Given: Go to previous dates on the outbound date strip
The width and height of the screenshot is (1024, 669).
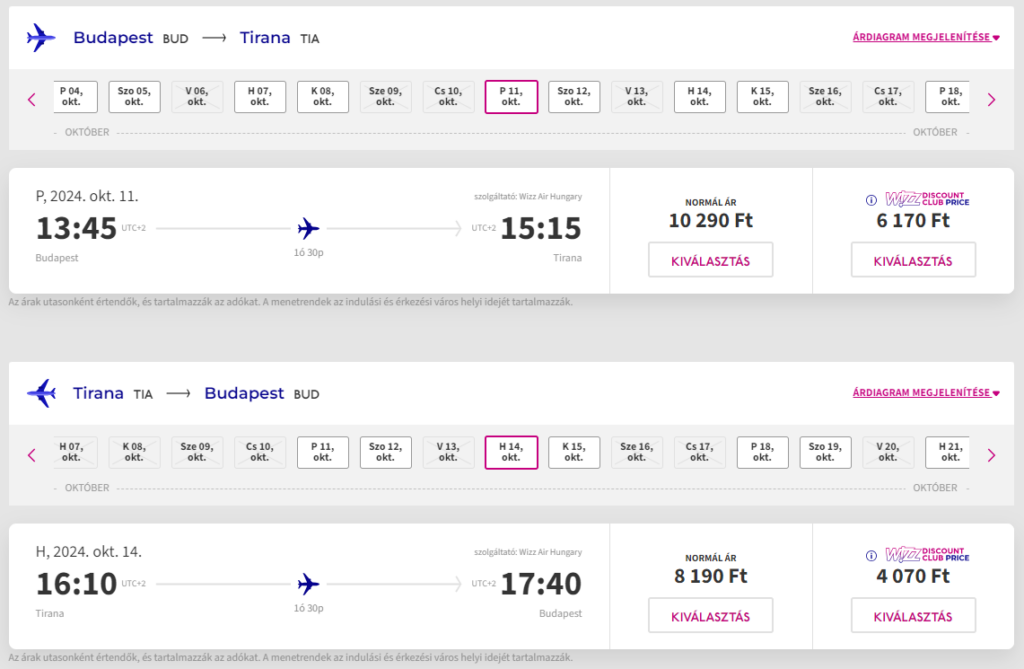Looking at the screenshot, I should click(32, 99).
